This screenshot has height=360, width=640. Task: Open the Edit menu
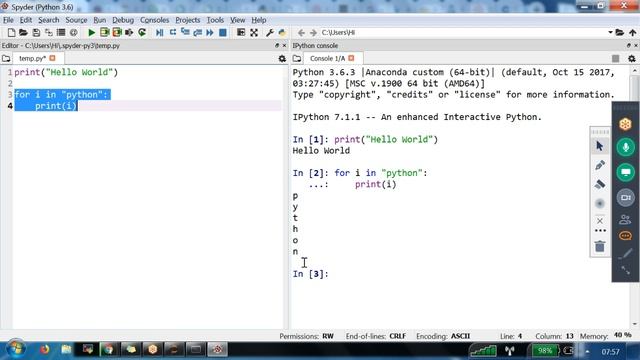coord(25,20)
